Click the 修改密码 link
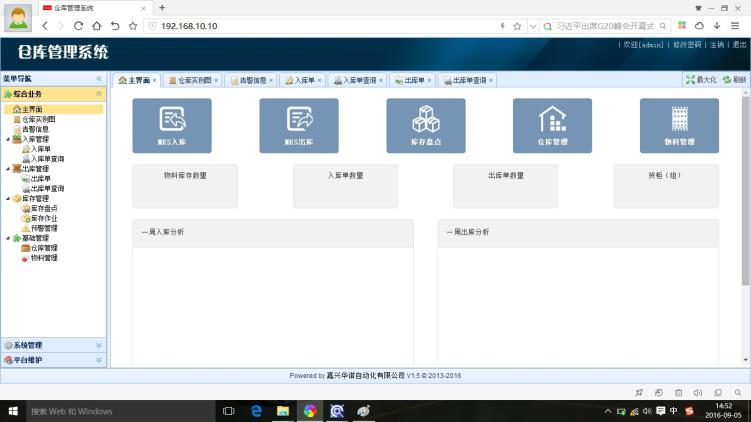The width and height of the screenshot is (751, 422). coord(686,45)
